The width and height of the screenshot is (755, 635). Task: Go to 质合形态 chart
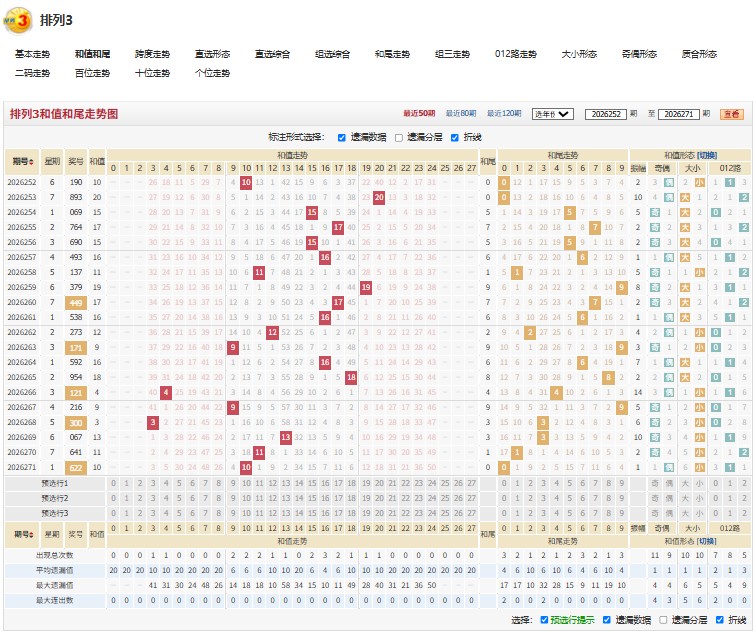click(x=699, y=54)
